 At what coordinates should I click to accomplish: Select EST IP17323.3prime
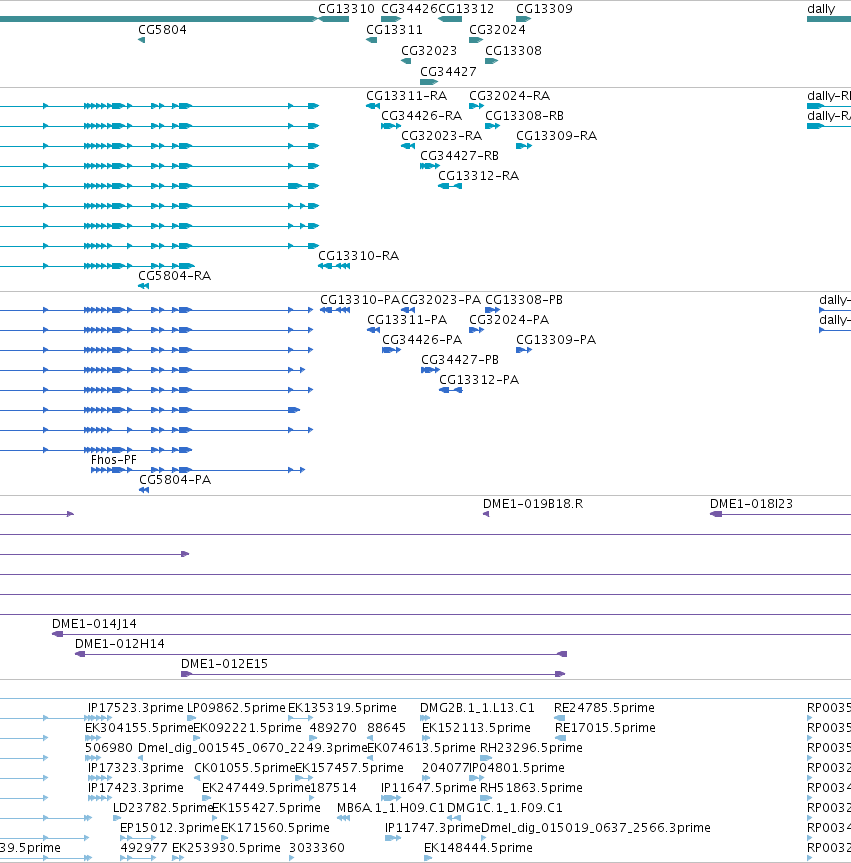pyautogui.click(x=135, y=768)
